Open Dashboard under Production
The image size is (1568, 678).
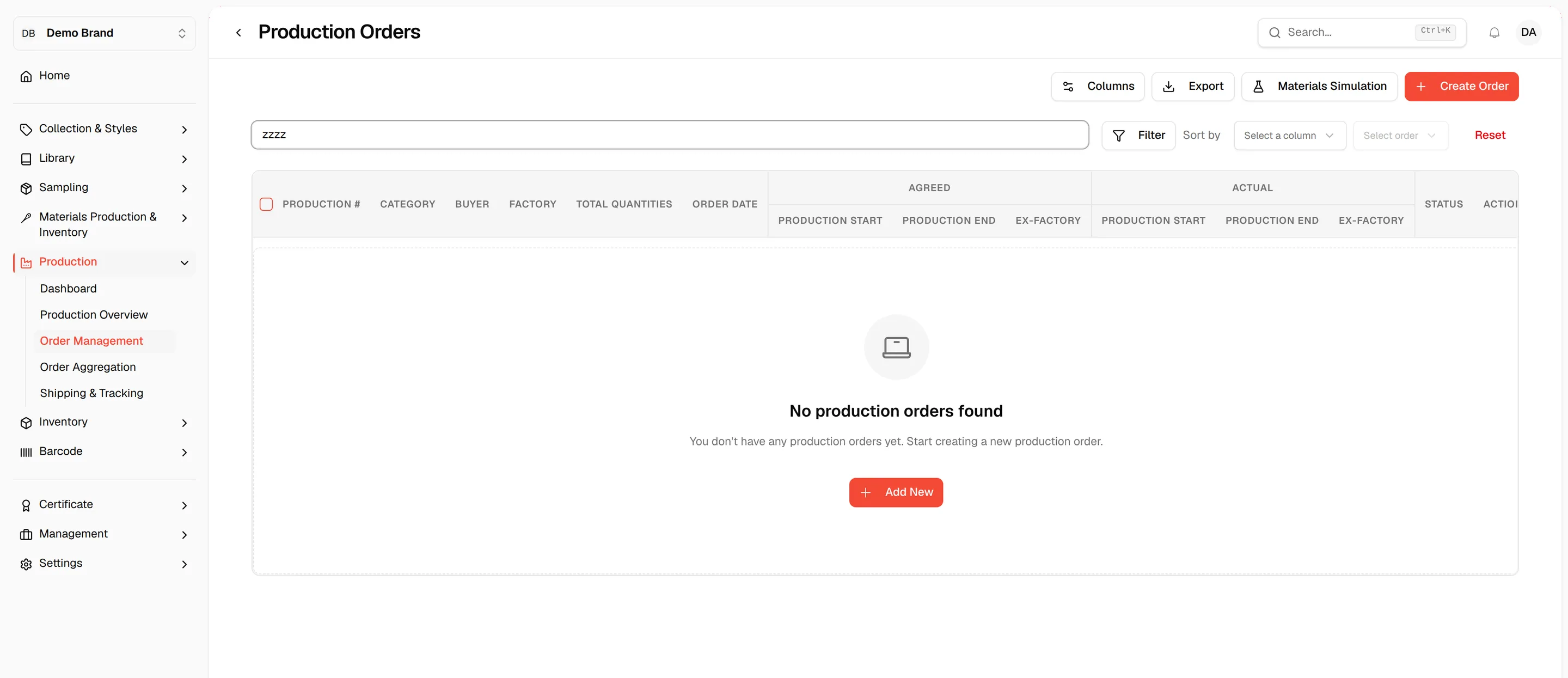coord(68,289)
